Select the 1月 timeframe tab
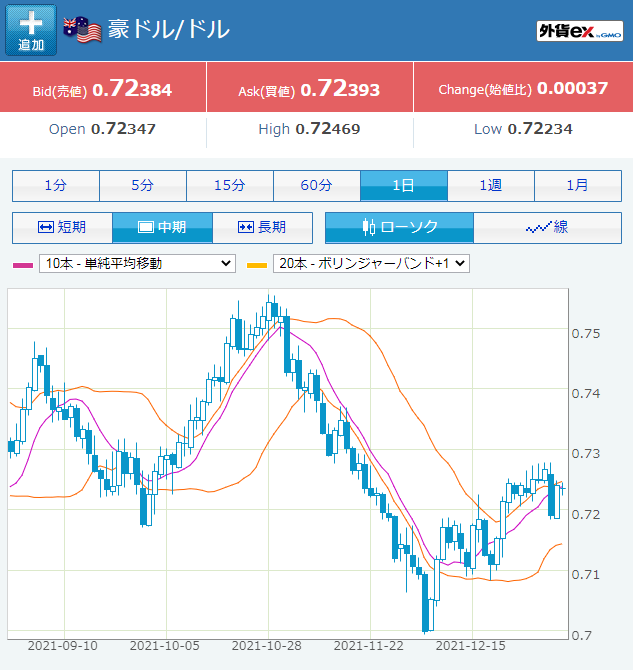633x670 pixels. click(x=578, y=185)
